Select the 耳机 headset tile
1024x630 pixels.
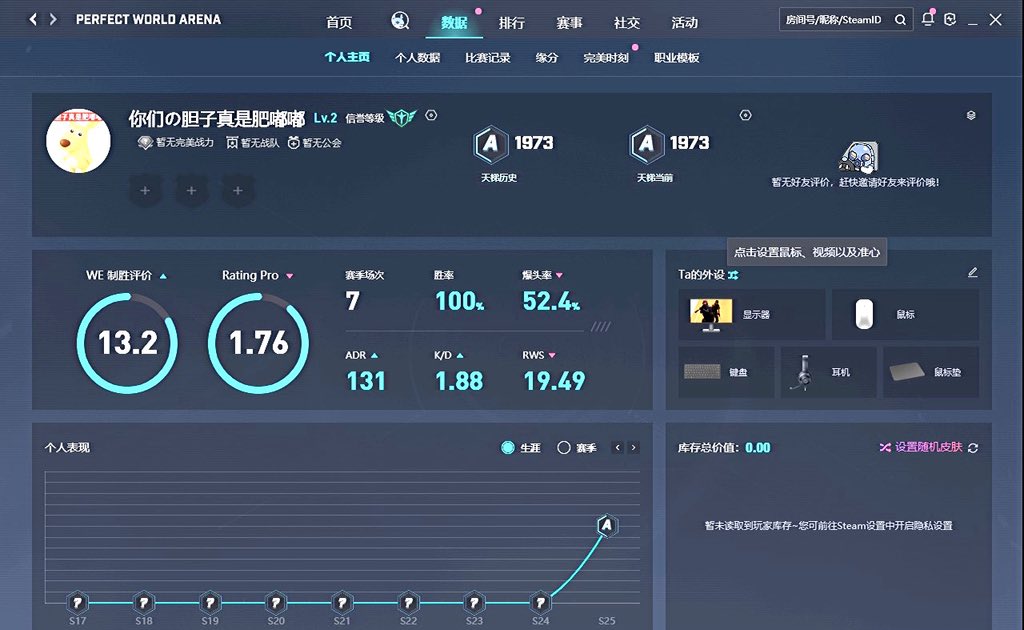coord(829,372)
